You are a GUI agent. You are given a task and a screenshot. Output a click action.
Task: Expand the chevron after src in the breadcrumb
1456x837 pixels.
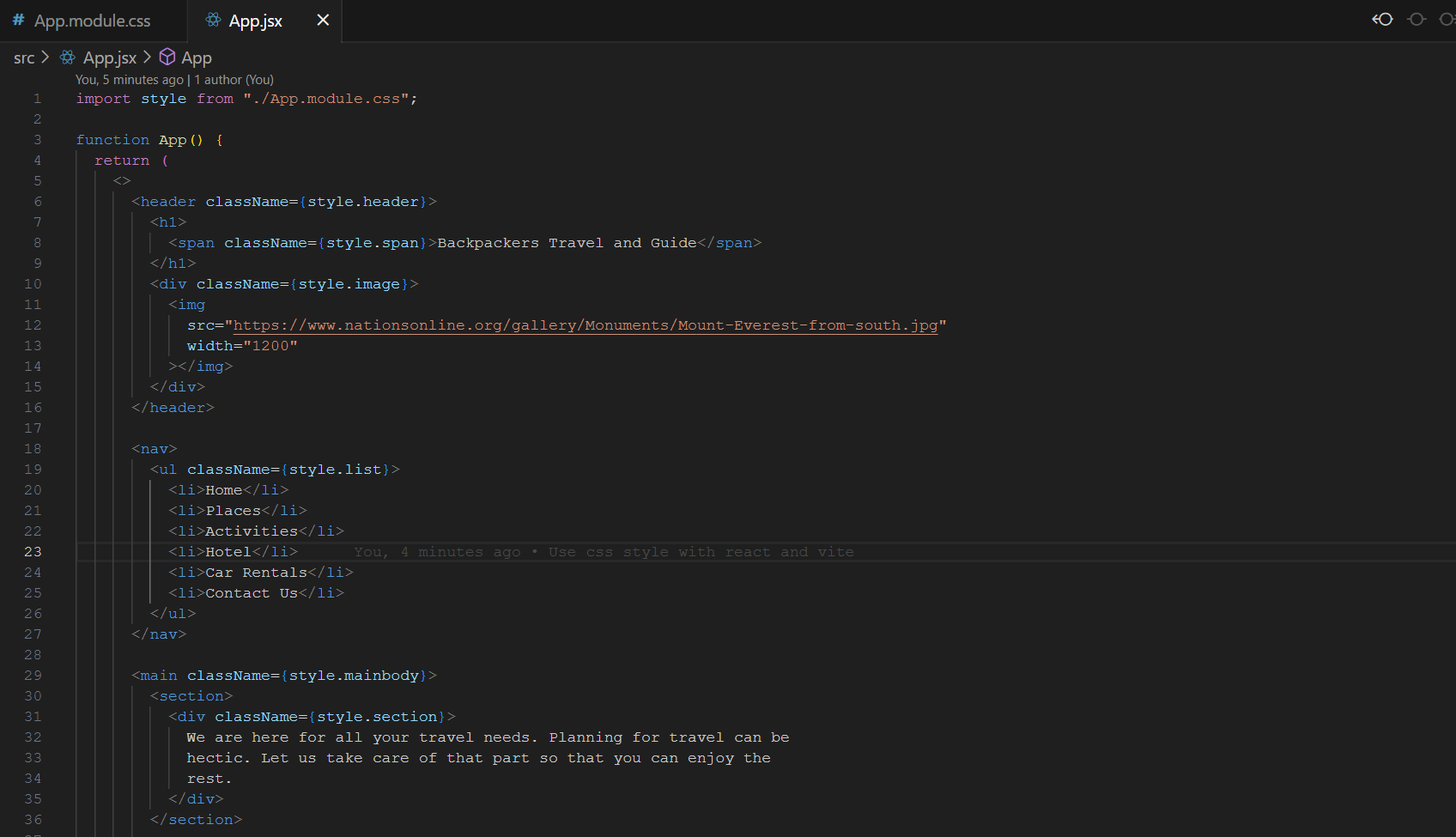[x=46, y=57]
